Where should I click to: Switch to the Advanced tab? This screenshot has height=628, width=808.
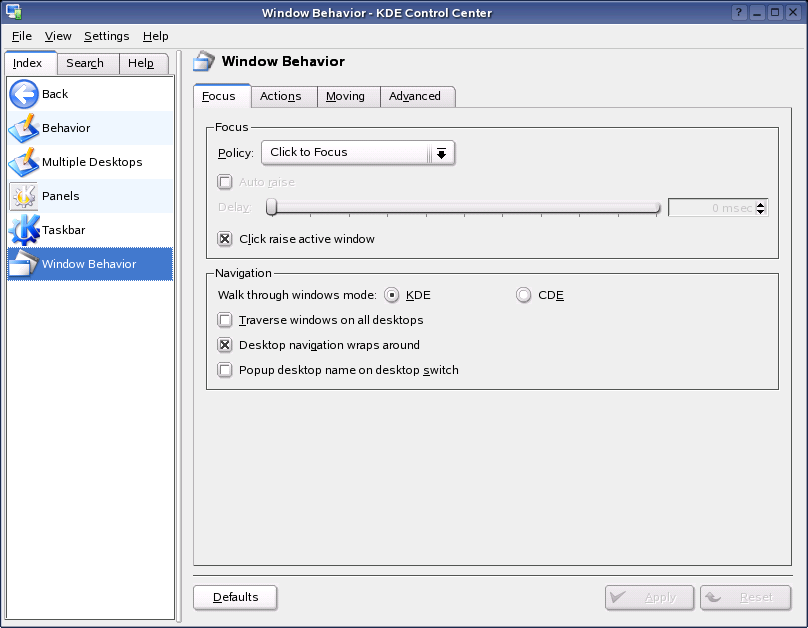pos(417,96)
